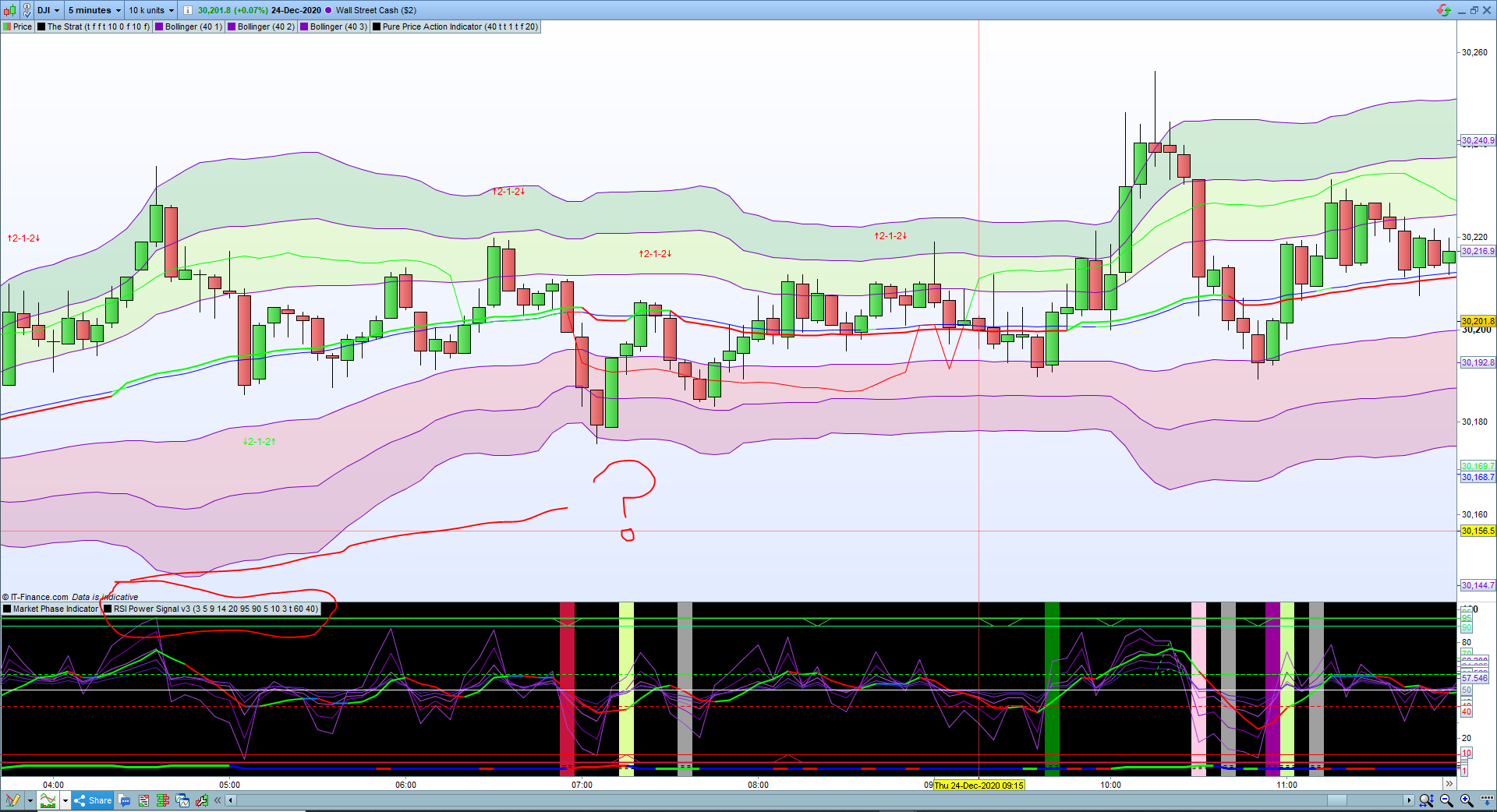Zoom in the chart
Image resolution: width=1497 pixels, height=812 pixels.
coord(1467,800)
